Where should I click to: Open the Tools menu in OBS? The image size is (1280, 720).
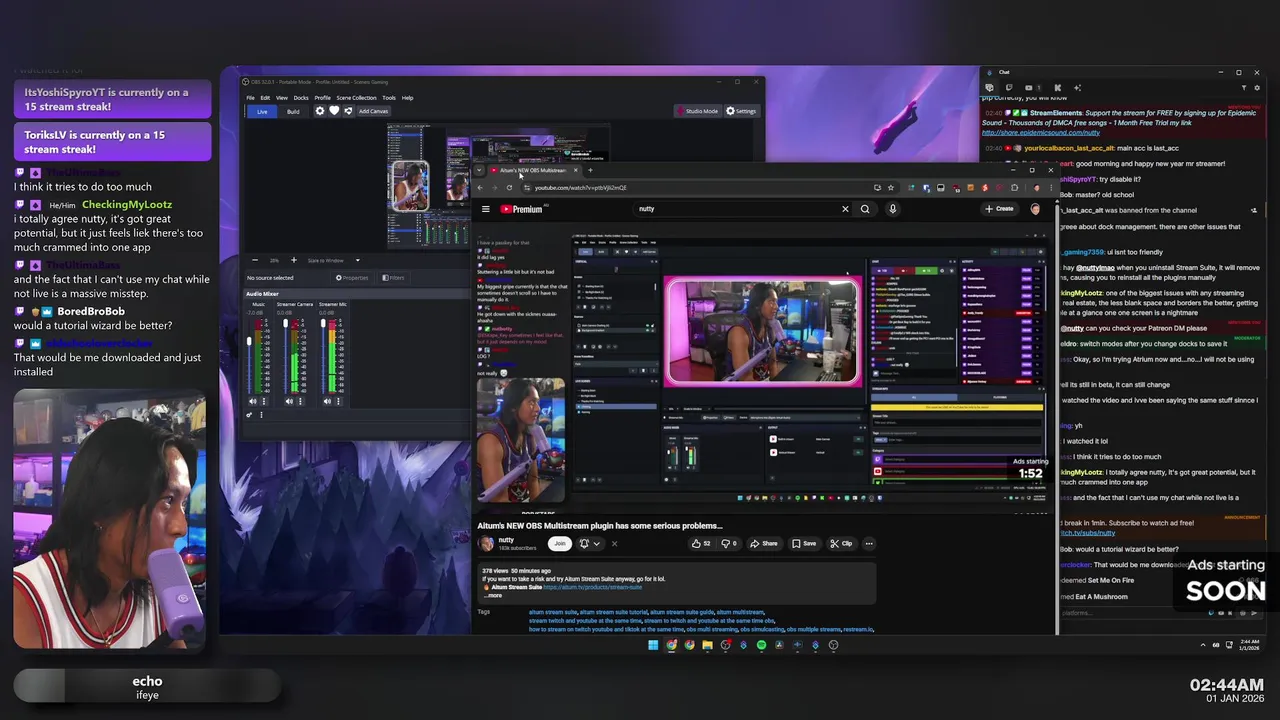pos(389,98)
